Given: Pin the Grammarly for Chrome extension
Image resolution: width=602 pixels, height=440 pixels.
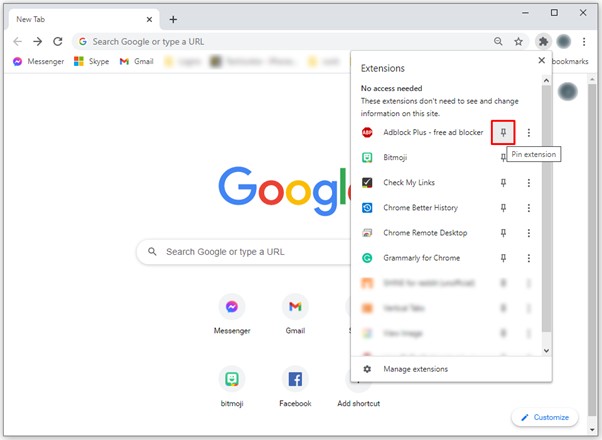Looking at the screenshot, I should point(503,258).
